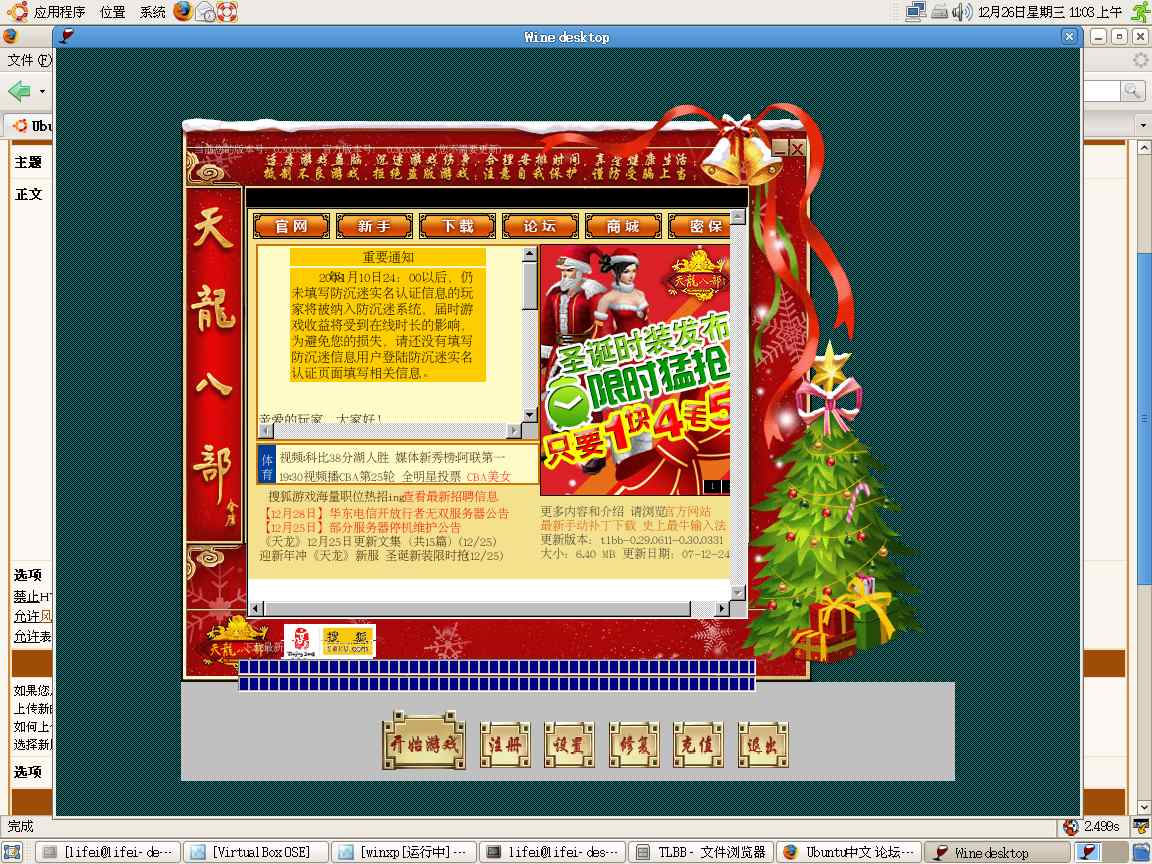This screenshot has width=1152, height=864.
Task: Close the Wine desktop window
Action: click(1069, 36)
